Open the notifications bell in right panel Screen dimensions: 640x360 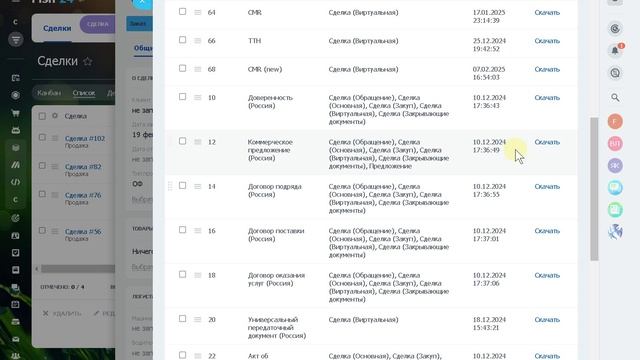[615, 50]
